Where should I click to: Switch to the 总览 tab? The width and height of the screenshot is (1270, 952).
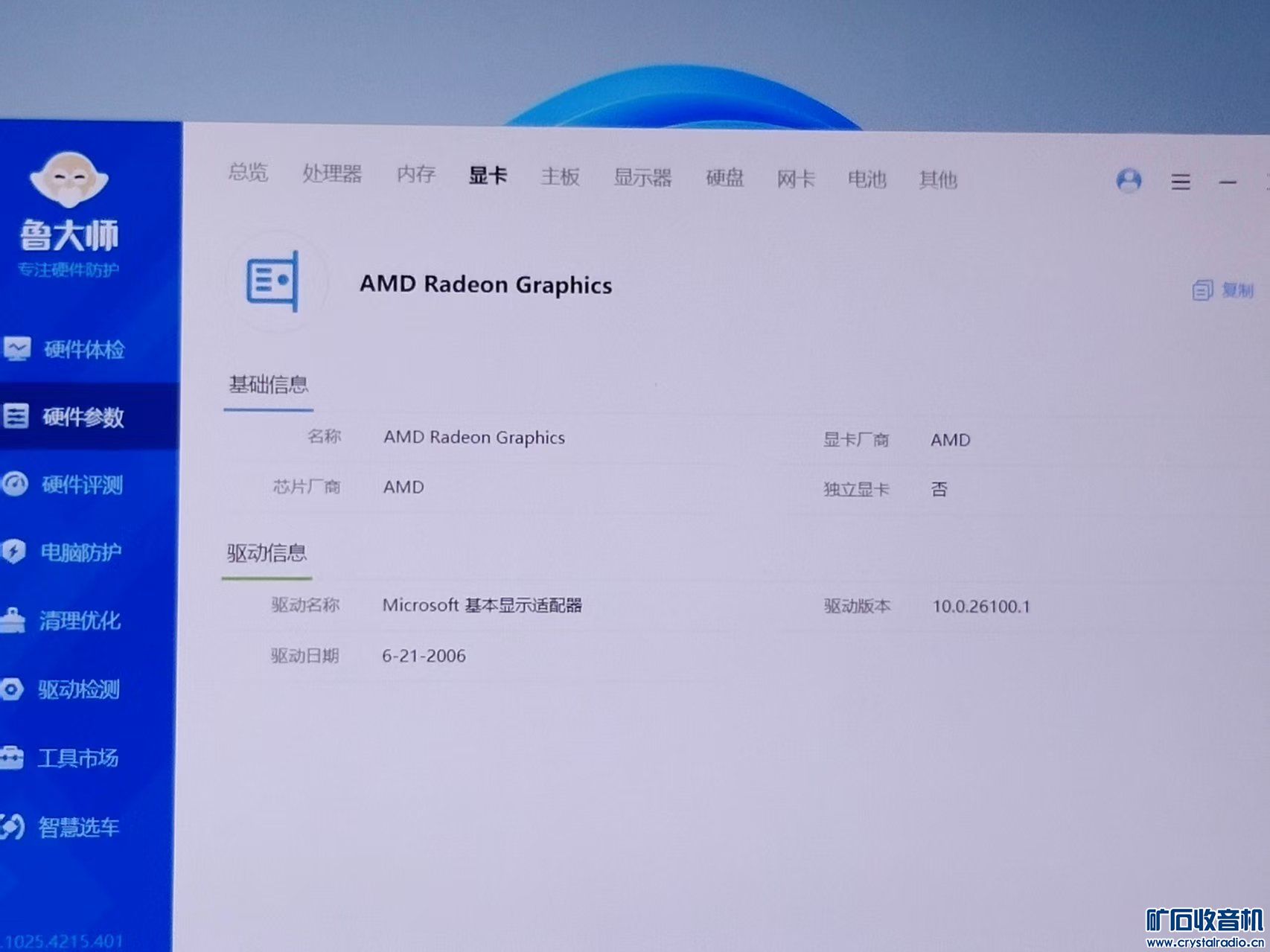pos(248,172)
